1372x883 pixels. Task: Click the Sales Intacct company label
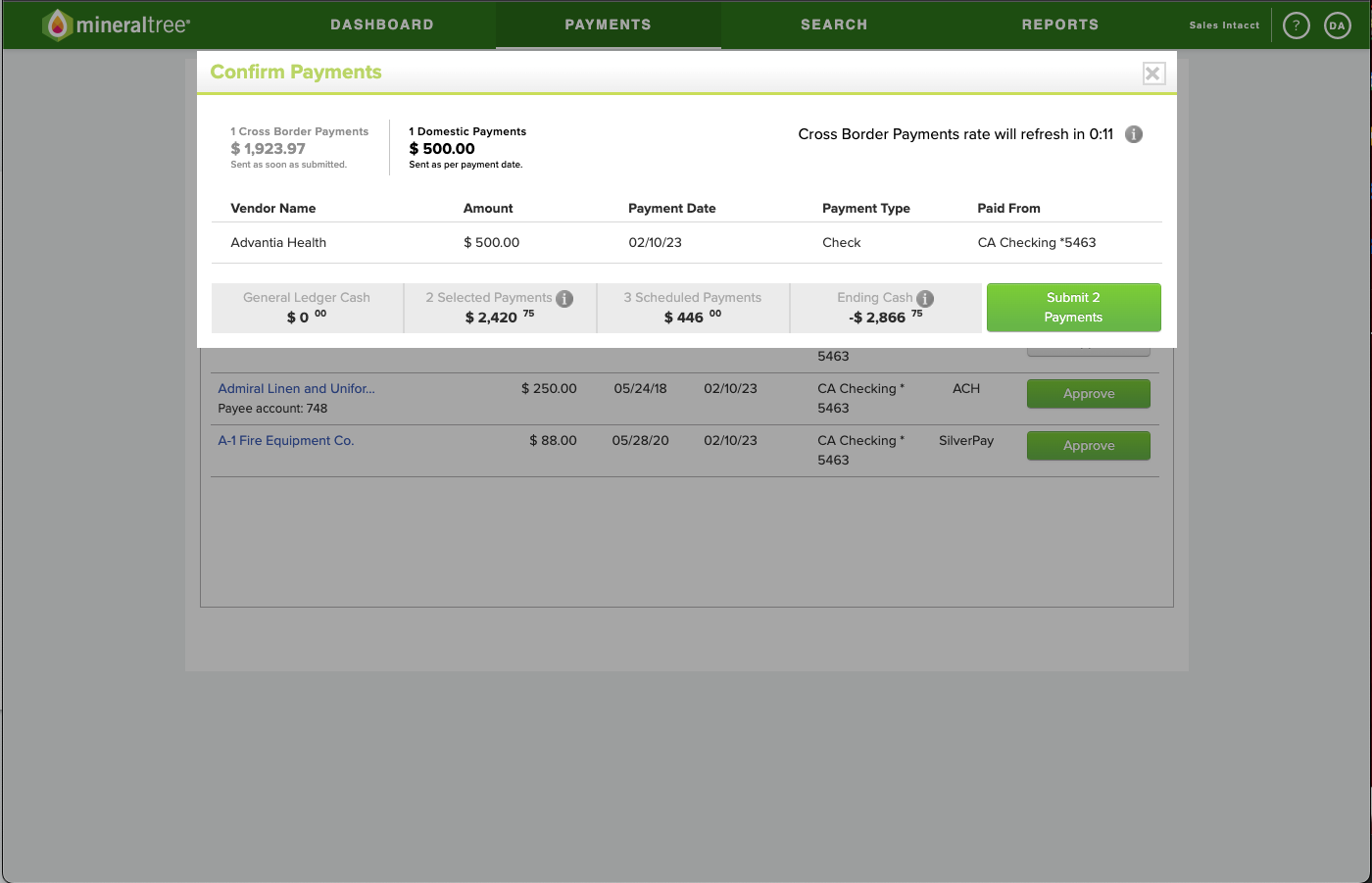(1224, 25)
